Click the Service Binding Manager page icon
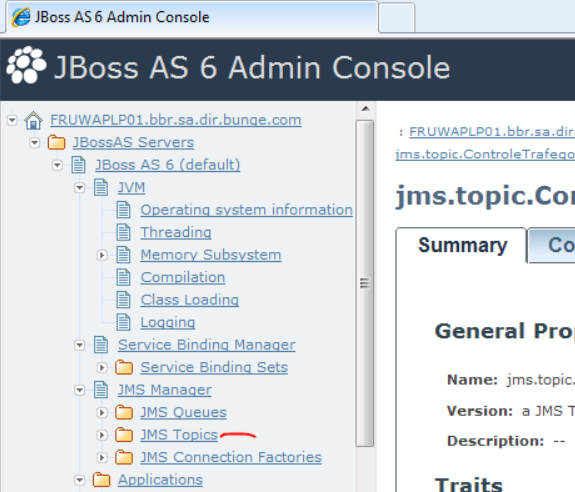 pyautogui.click(x=101, y=345)
